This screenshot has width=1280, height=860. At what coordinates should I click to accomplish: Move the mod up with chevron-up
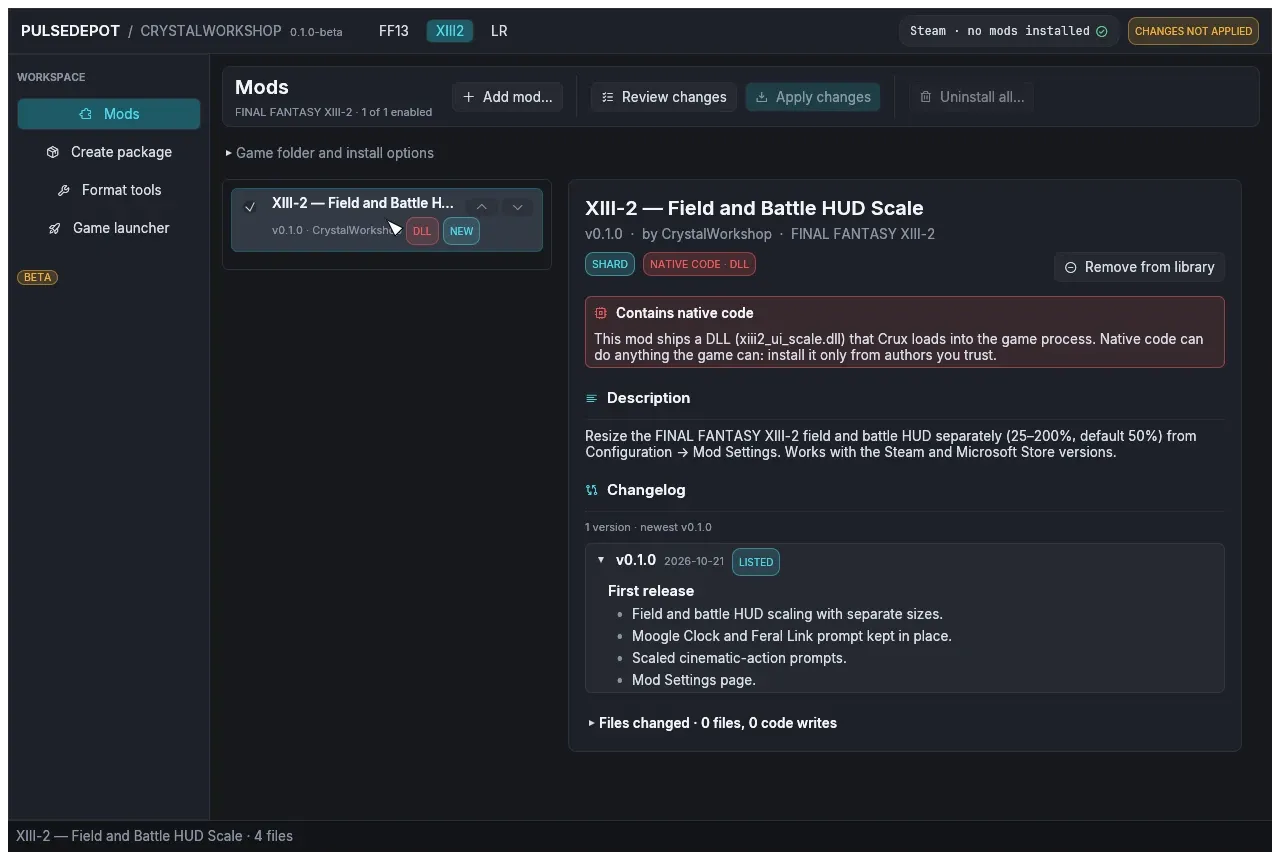pyautogui.click(x=481, y=207)
